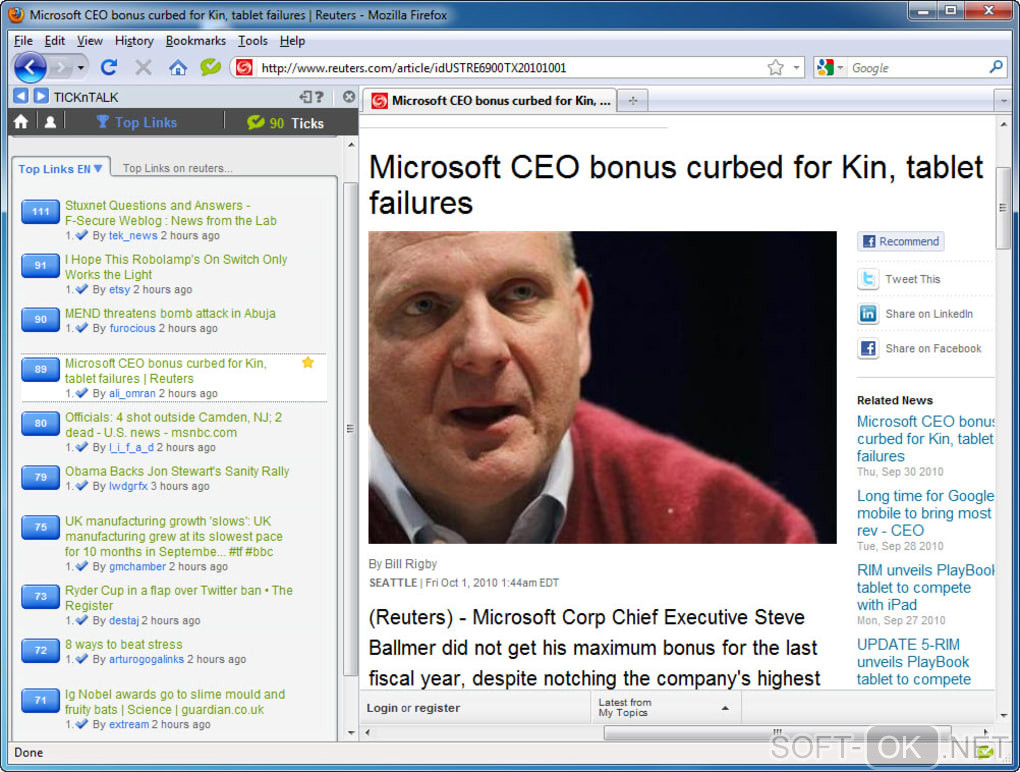
Task: Open the Robolamp On Switch link
Action: pos(176,267)
